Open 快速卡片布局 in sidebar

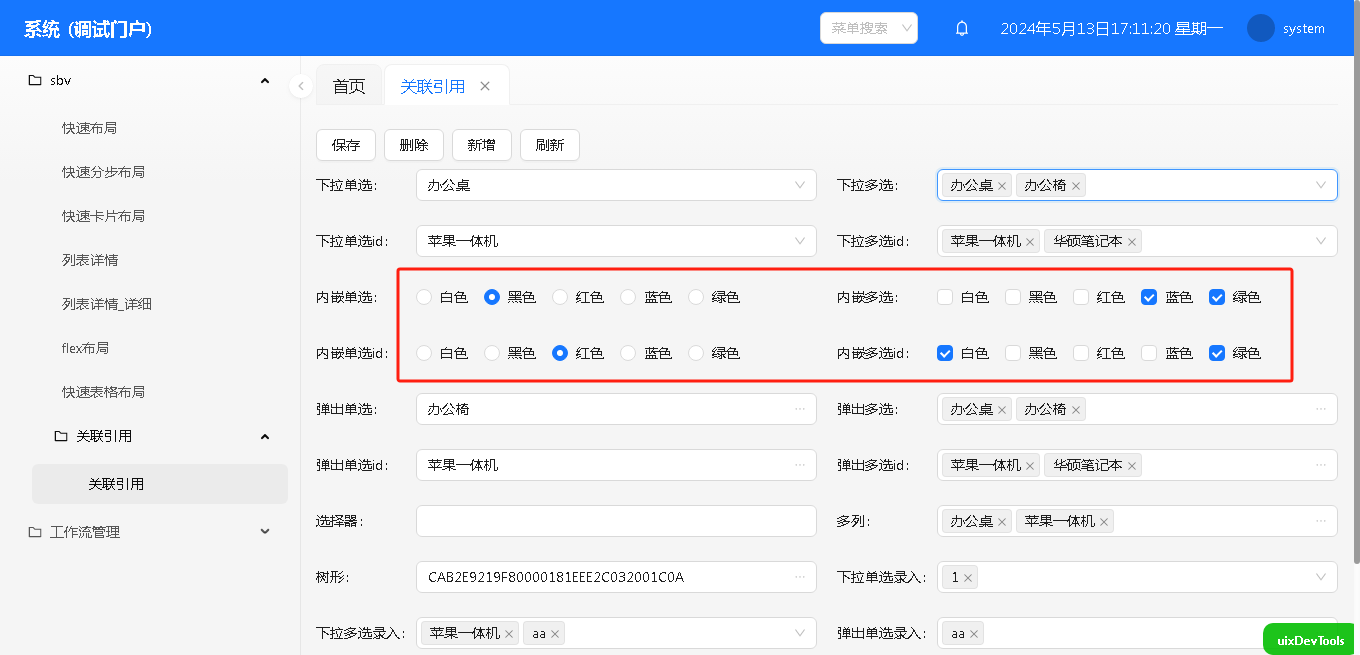[x=103, y=216]
